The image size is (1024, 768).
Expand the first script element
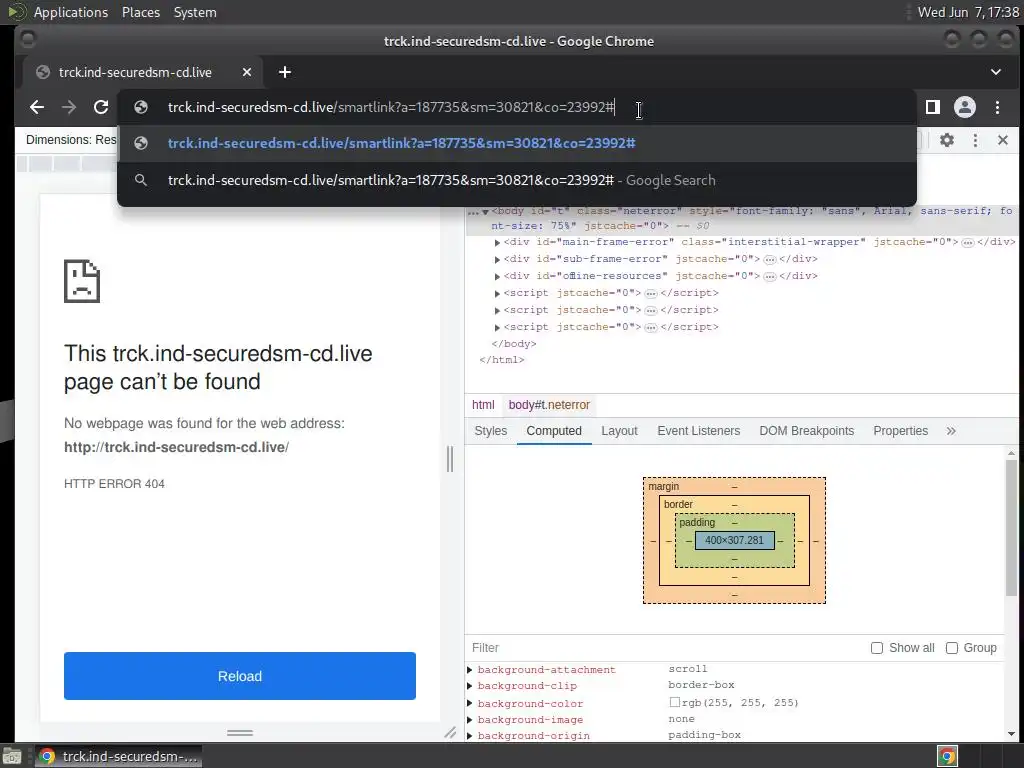coord(498,293)
